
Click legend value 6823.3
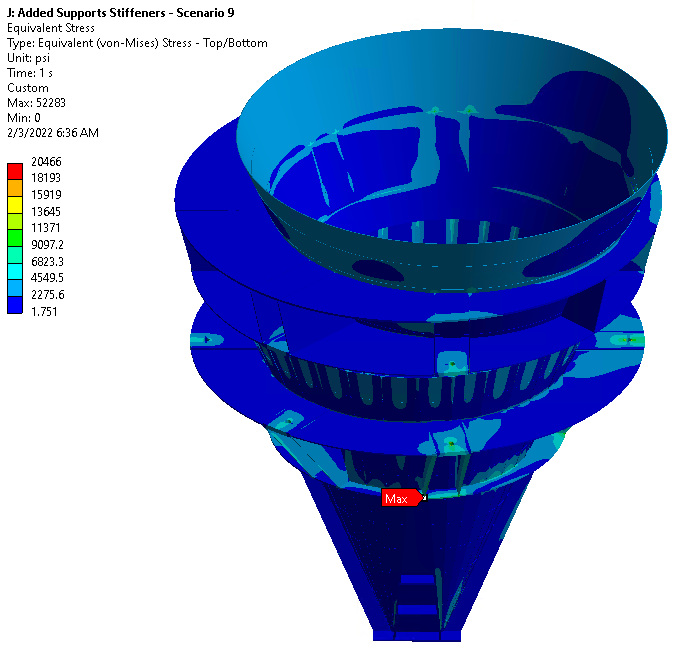47,262
